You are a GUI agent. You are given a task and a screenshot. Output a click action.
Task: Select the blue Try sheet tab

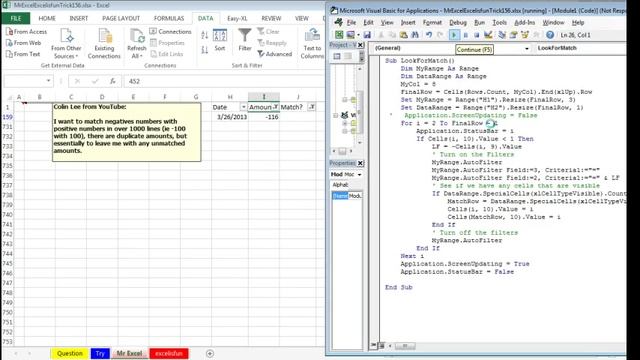pyautogui.click(x=100, y=353)
